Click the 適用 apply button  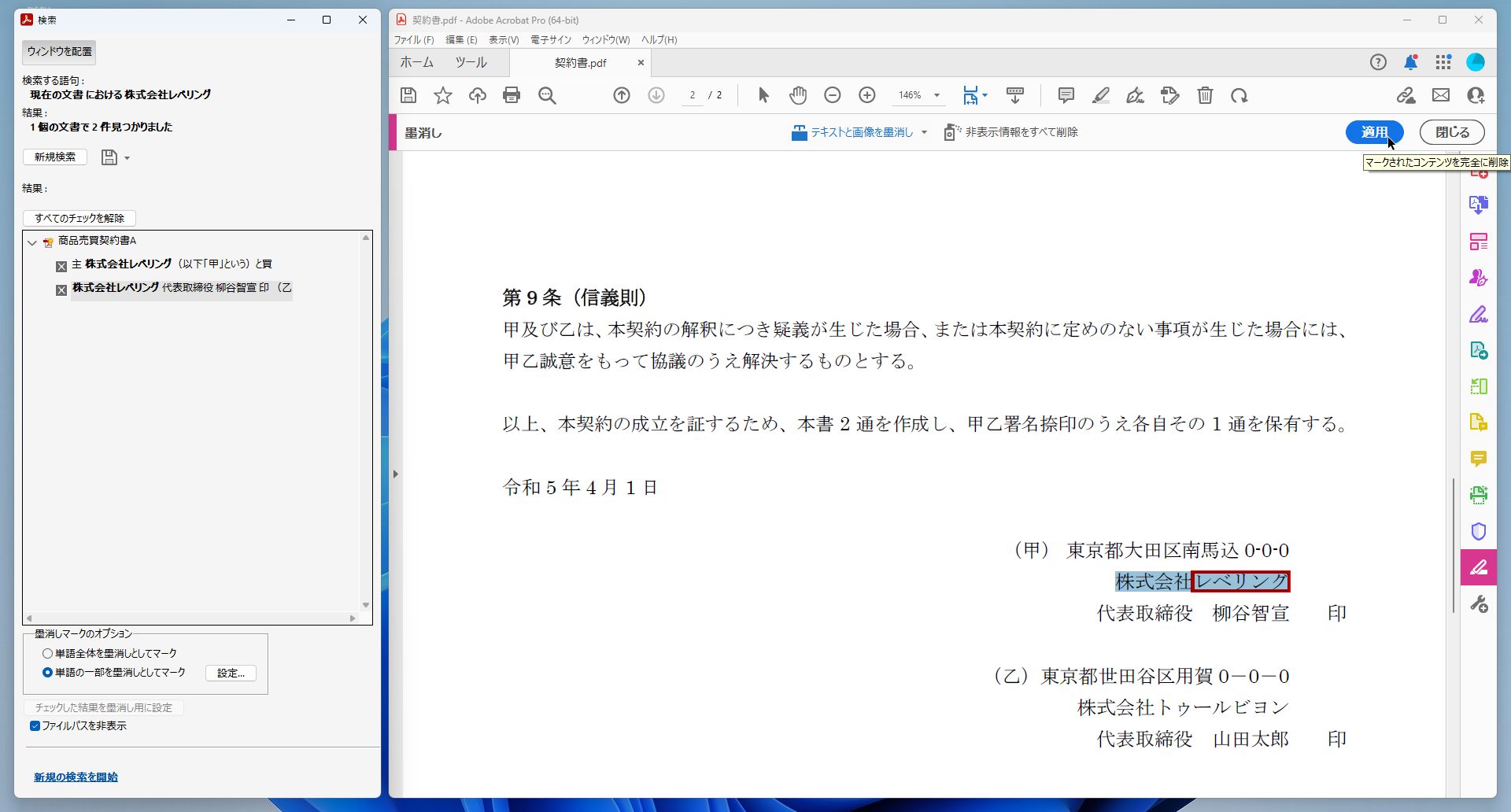click(1374, 132)
